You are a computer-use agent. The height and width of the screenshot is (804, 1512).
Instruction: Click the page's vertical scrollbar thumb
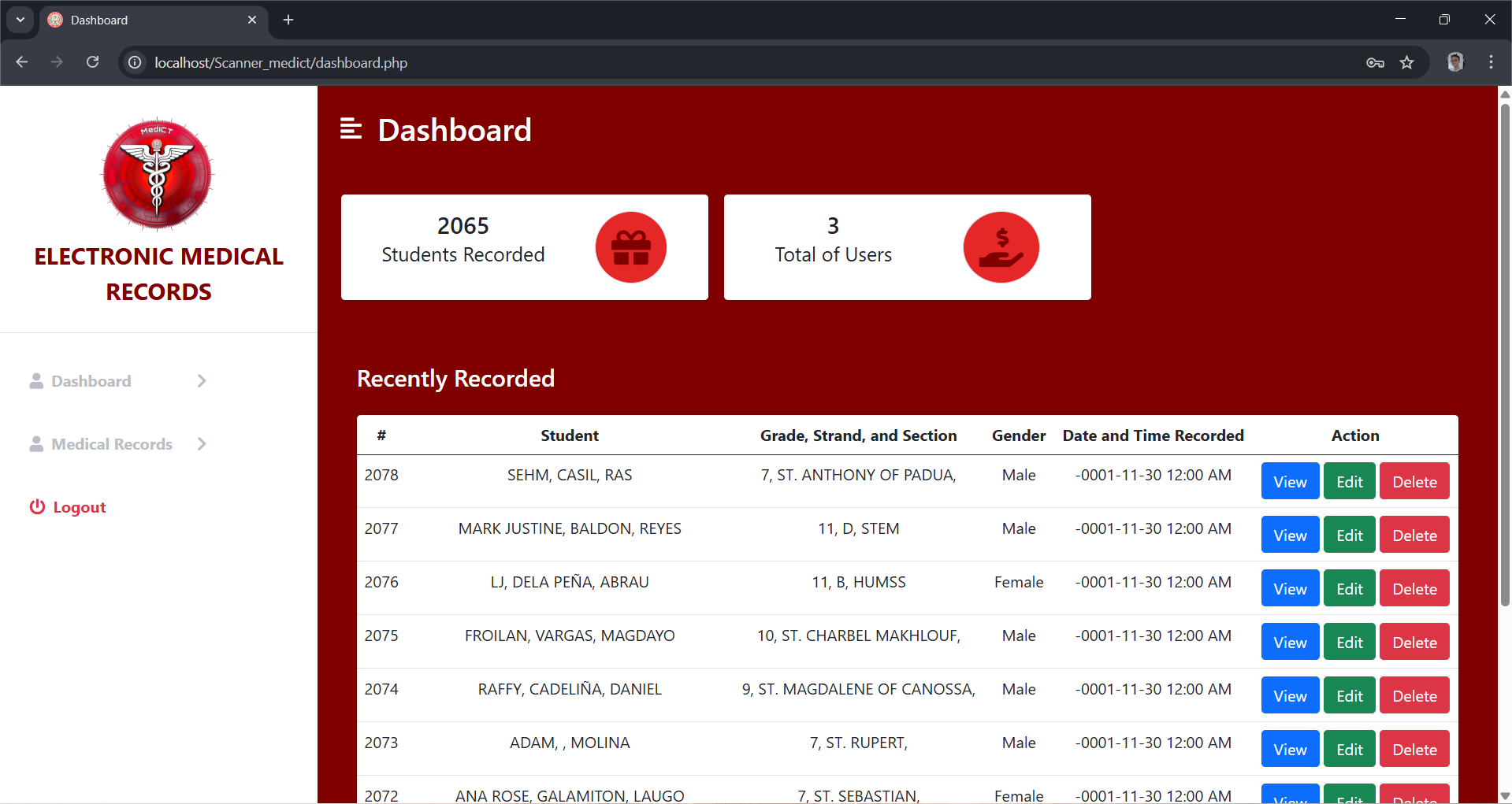tap(1505, 354)
